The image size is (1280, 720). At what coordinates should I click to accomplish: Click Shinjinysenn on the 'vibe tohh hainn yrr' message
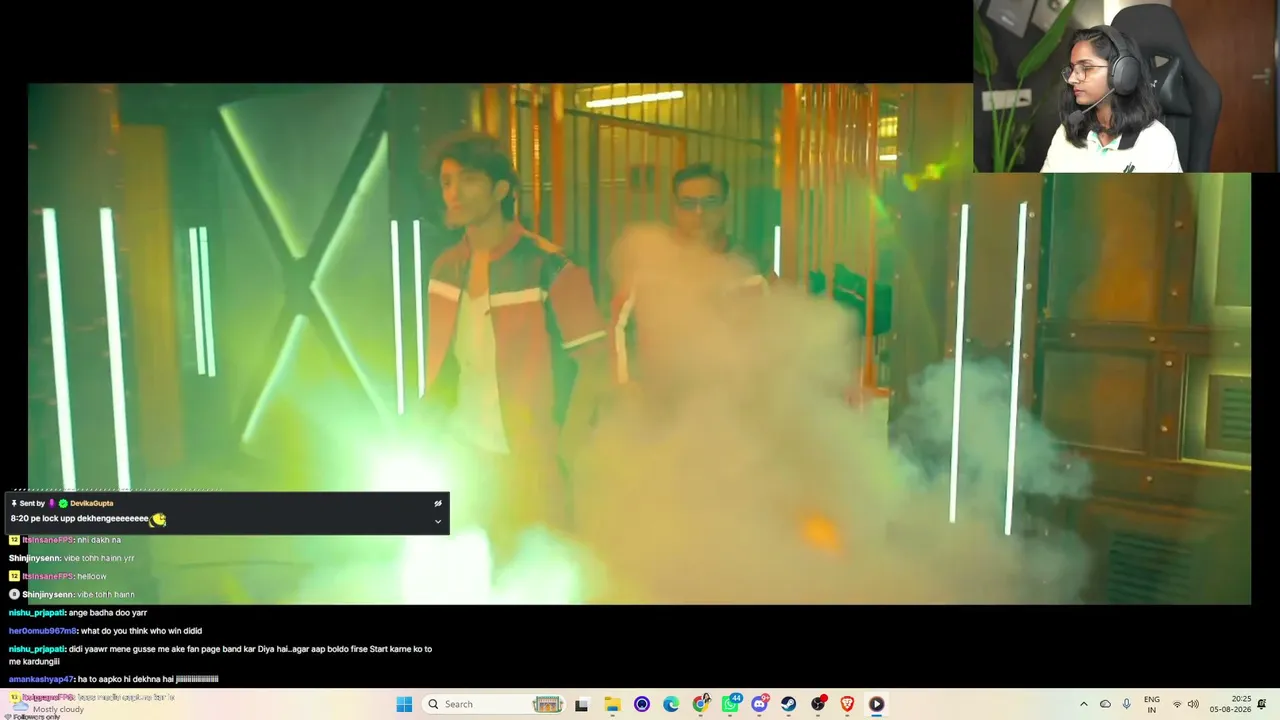34,558
